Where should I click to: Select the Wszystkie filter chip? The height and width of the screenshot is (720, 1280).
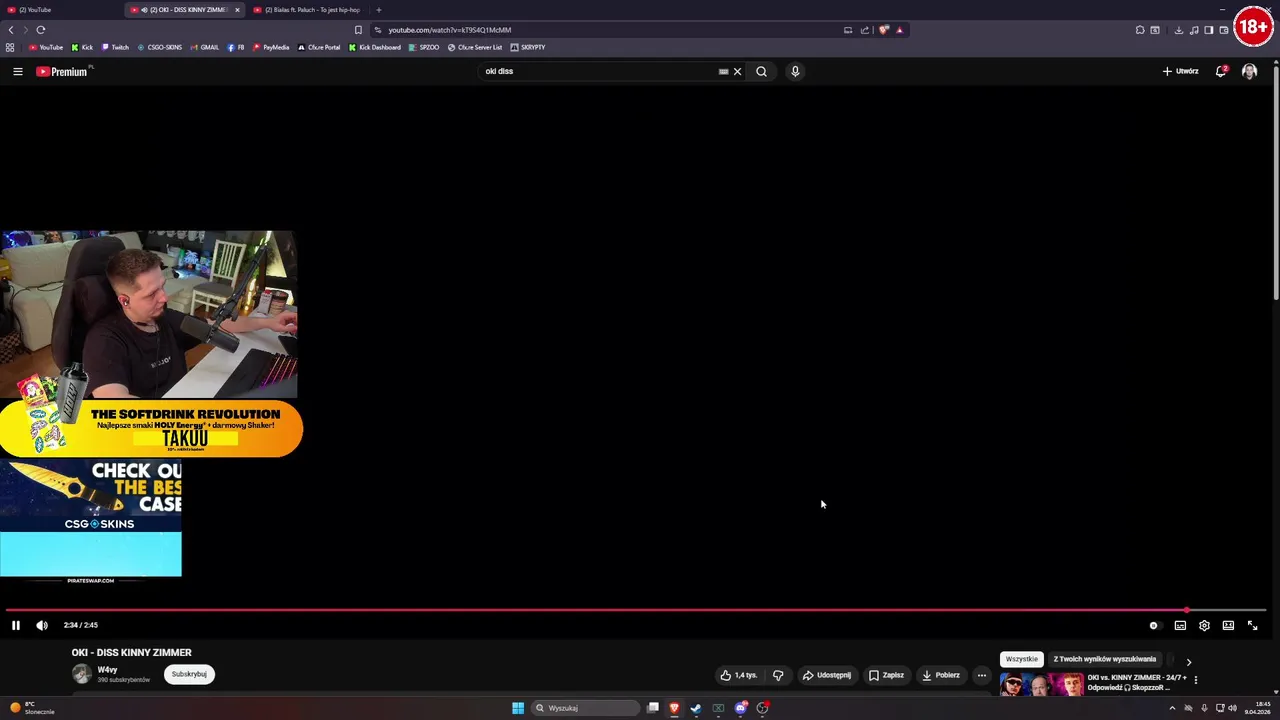pyautogui.click(x=1022, y=659)
